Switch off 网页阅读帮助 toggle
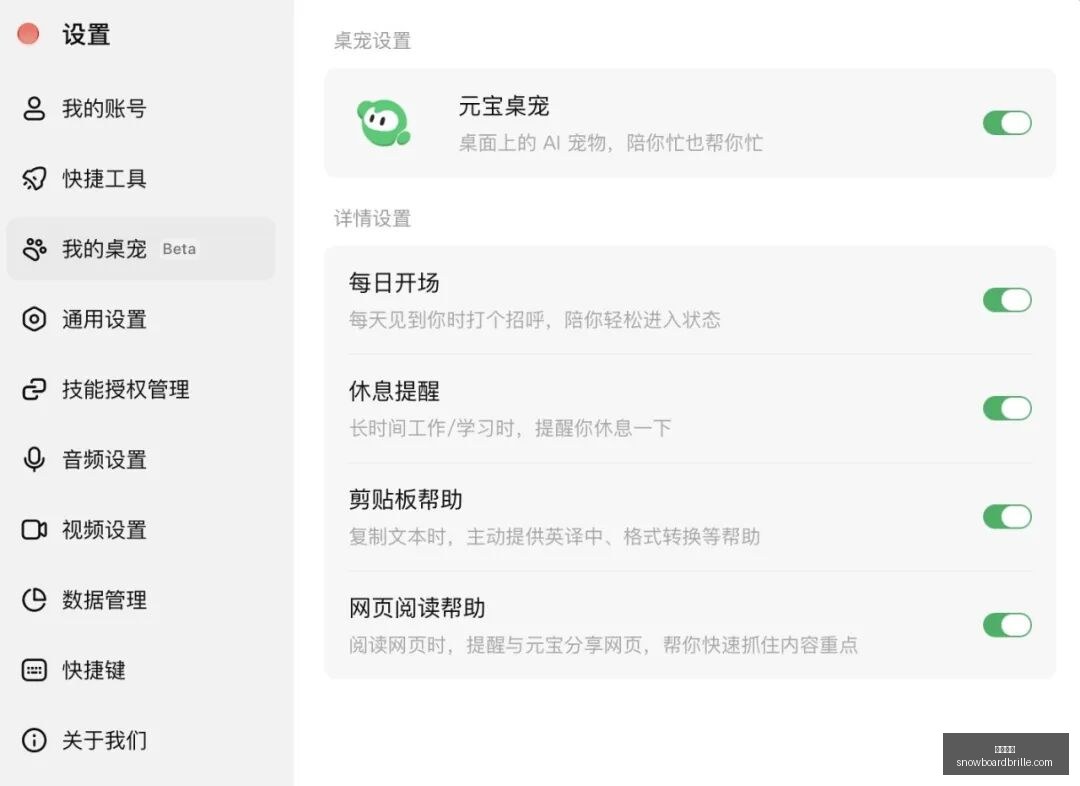This screenshot has height=786, width=1080. (1007, 625)
